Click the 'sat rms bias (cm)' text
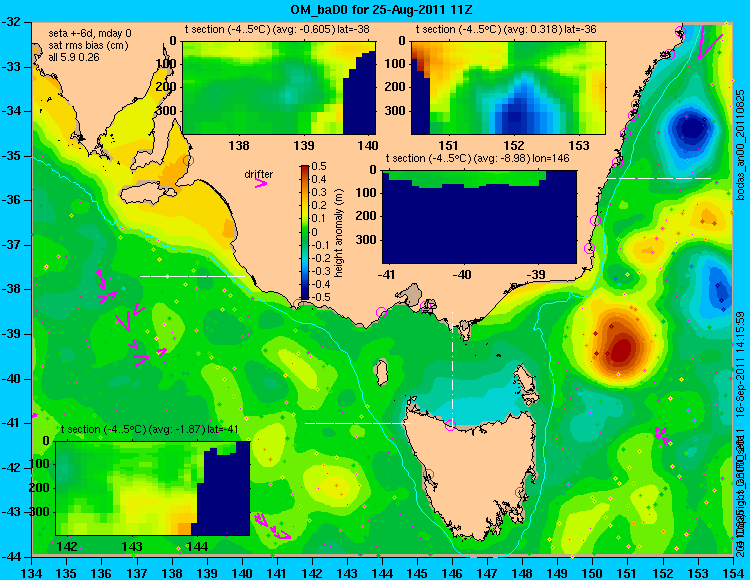The width and height of the screenshot is (750, 580). click(x=88, y=45)
